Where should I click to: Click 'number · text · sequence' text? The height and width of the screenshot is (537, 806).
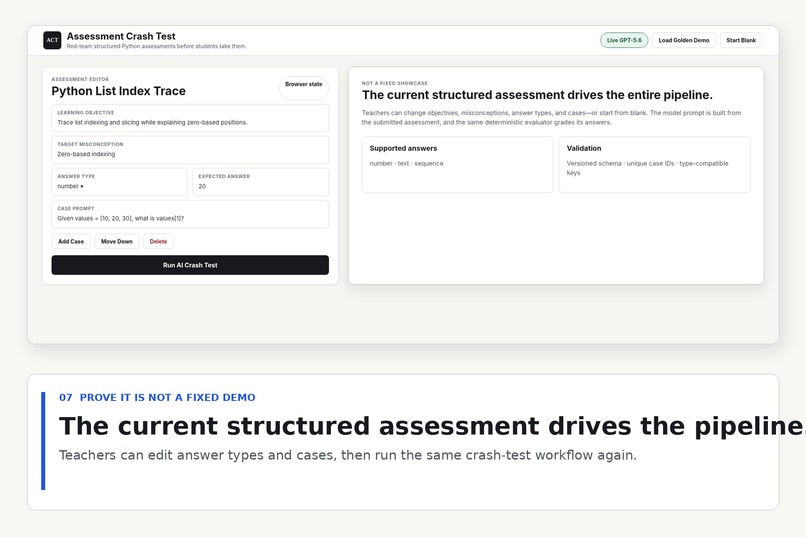pyautogui.click(x=406, y=163)
